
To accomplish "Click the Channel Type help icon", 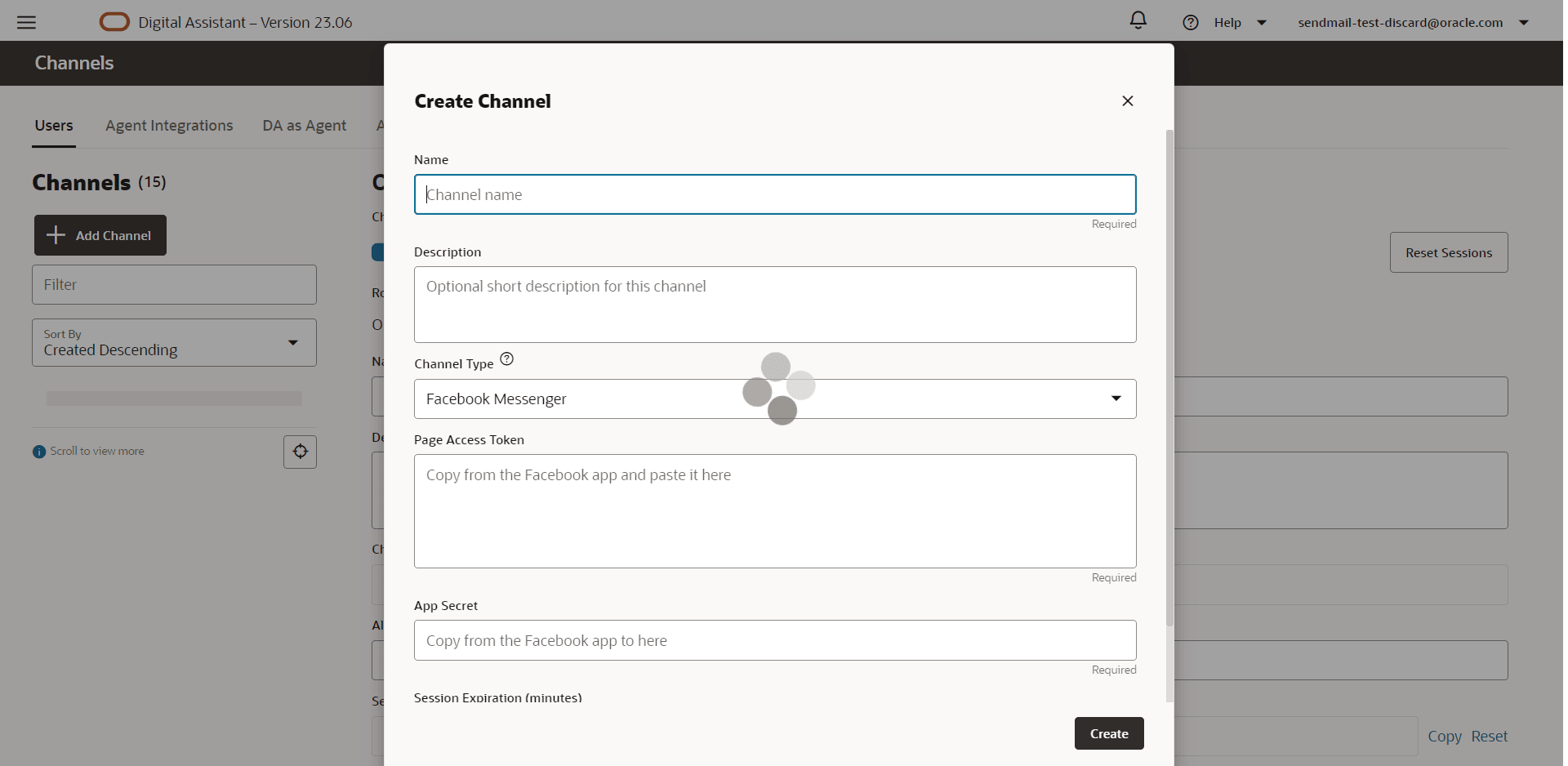I will tap(507, 359).
